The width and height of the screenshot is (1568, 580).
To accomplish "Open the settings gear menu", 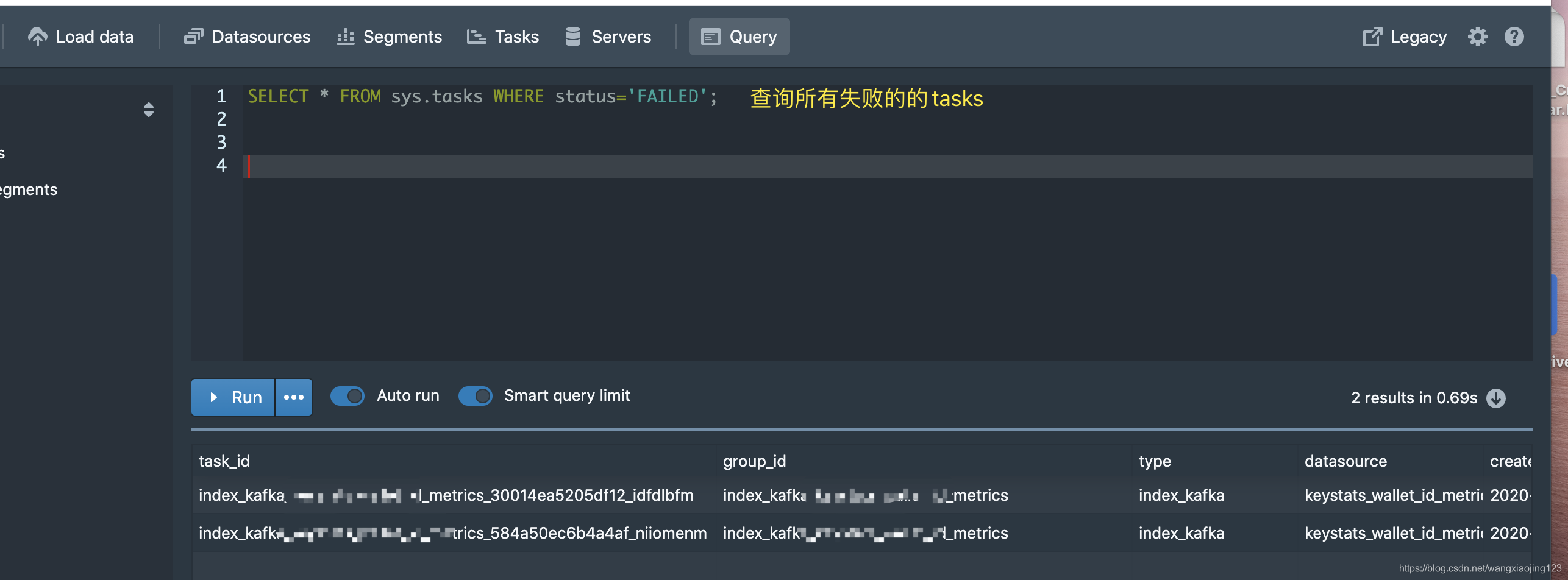I will coord(1478,37).
